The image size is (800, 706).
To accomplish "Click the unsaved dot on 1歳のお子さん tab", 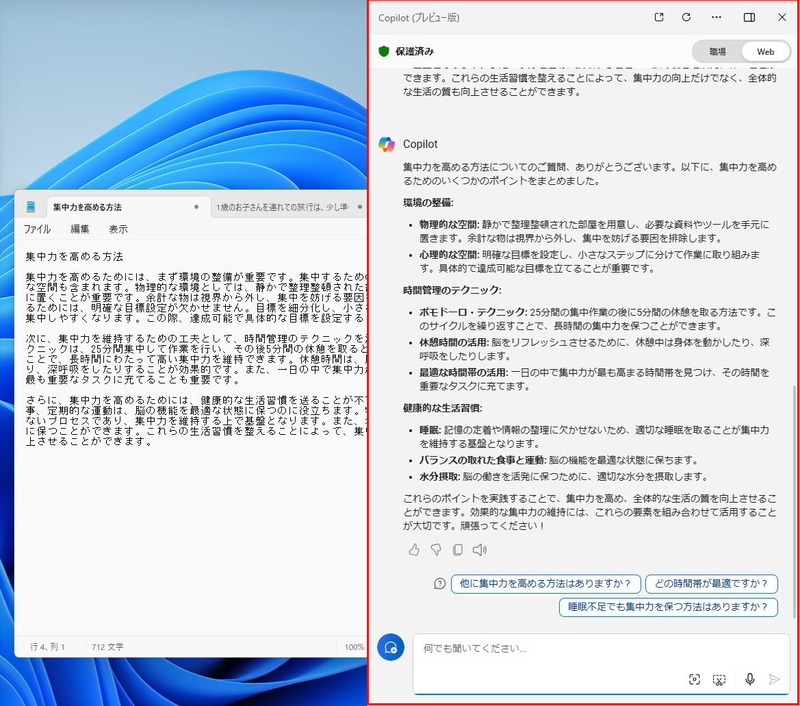I will 360,207.
